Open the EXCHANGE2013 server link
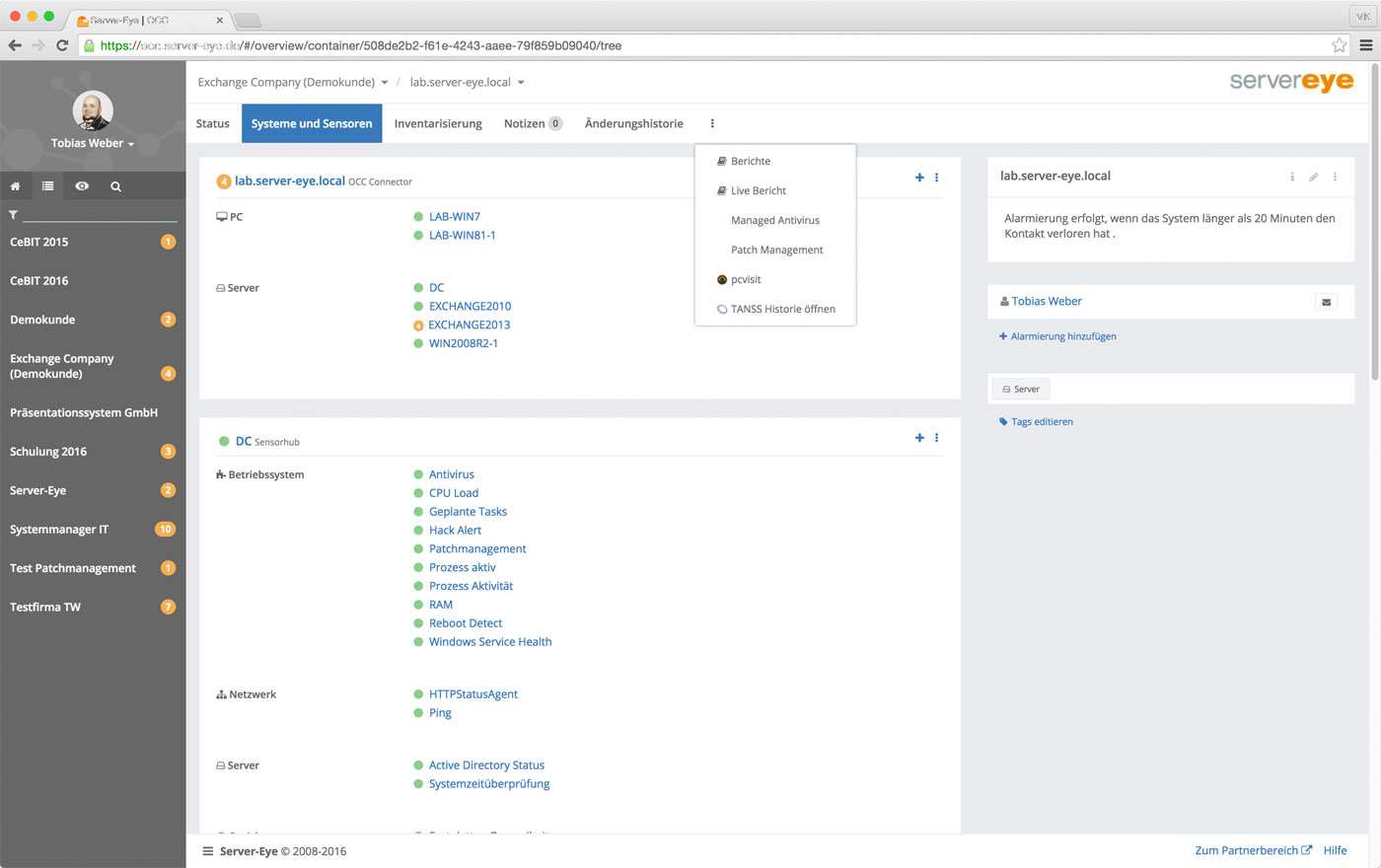 tap(469, 325)
